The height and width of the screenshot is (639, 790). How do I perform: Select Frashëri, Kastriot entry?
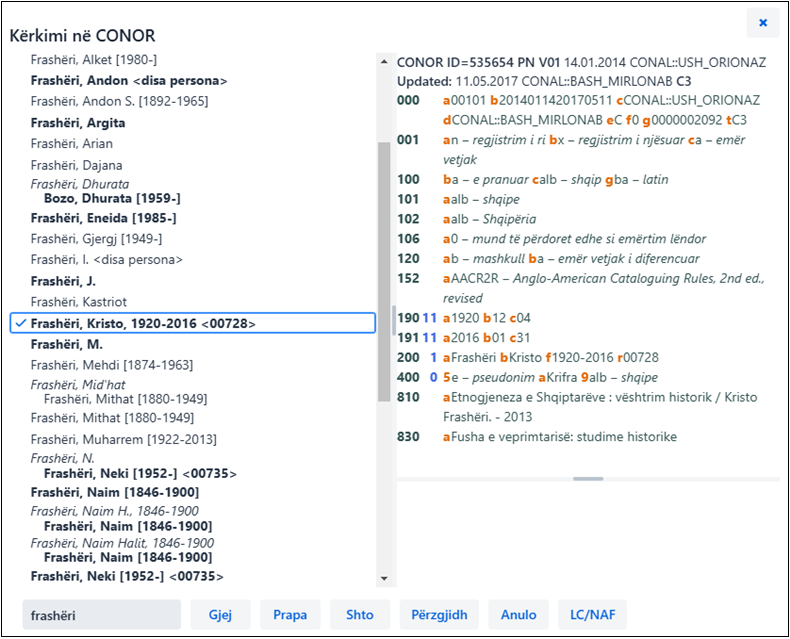click(x=79, y=302)
